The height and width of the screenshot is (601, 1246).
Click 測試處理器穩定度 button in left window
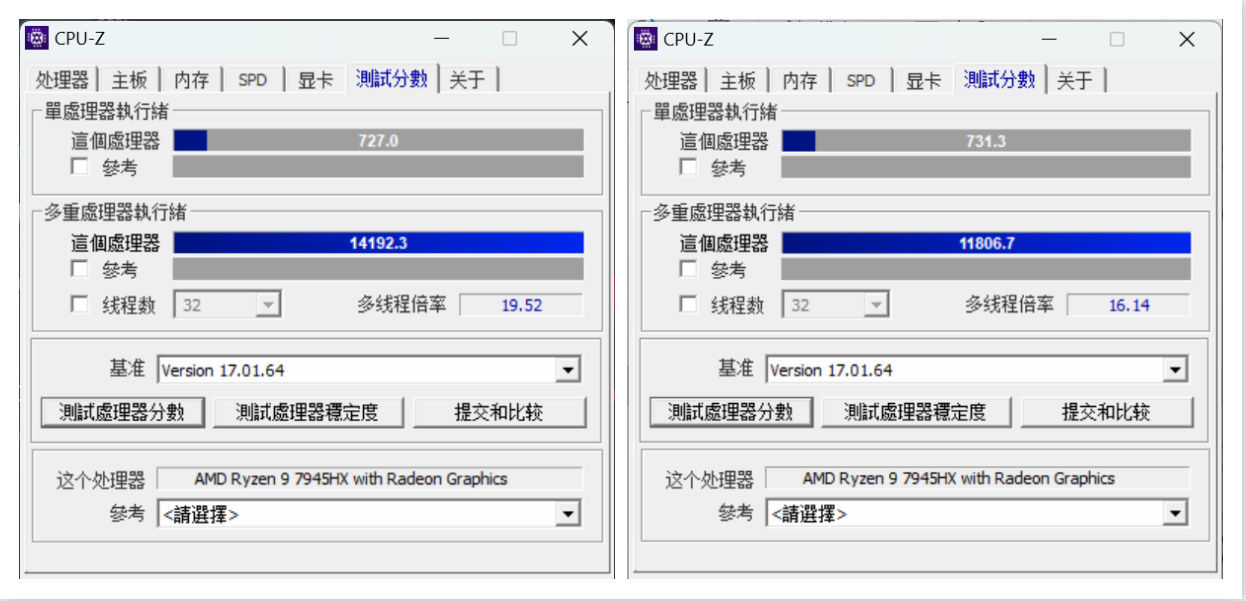308,412
